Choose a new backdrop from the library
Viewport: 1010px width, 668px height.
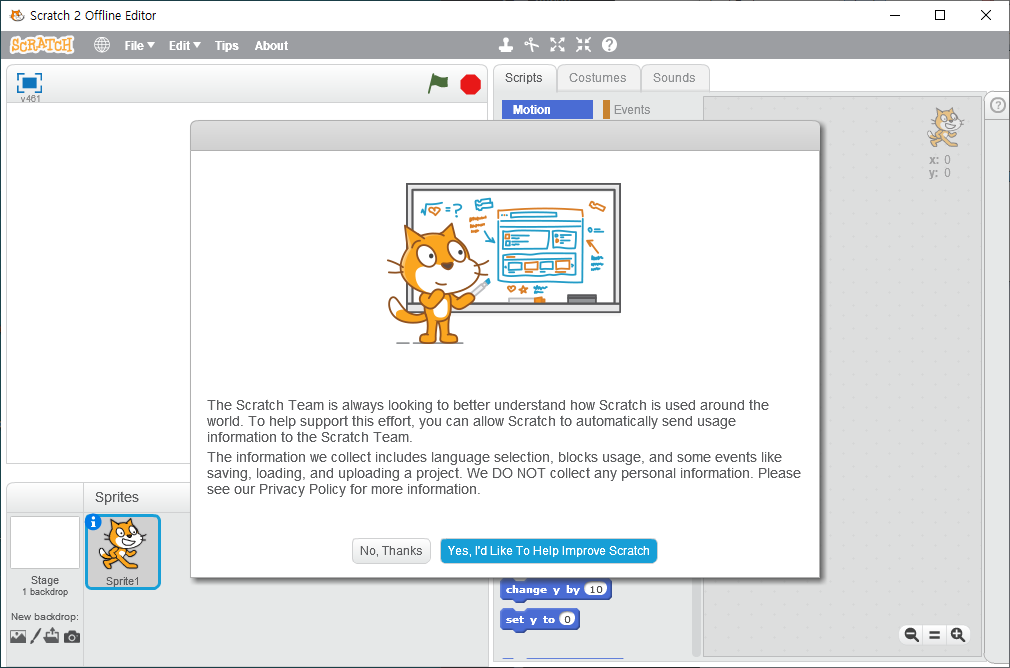tap(18, 637)
